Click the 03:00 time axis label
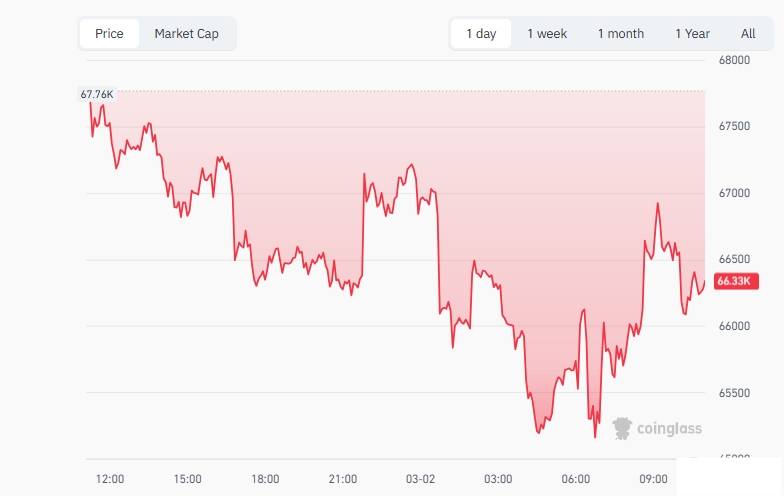This screenshot has height=496, width=784. 498,479
